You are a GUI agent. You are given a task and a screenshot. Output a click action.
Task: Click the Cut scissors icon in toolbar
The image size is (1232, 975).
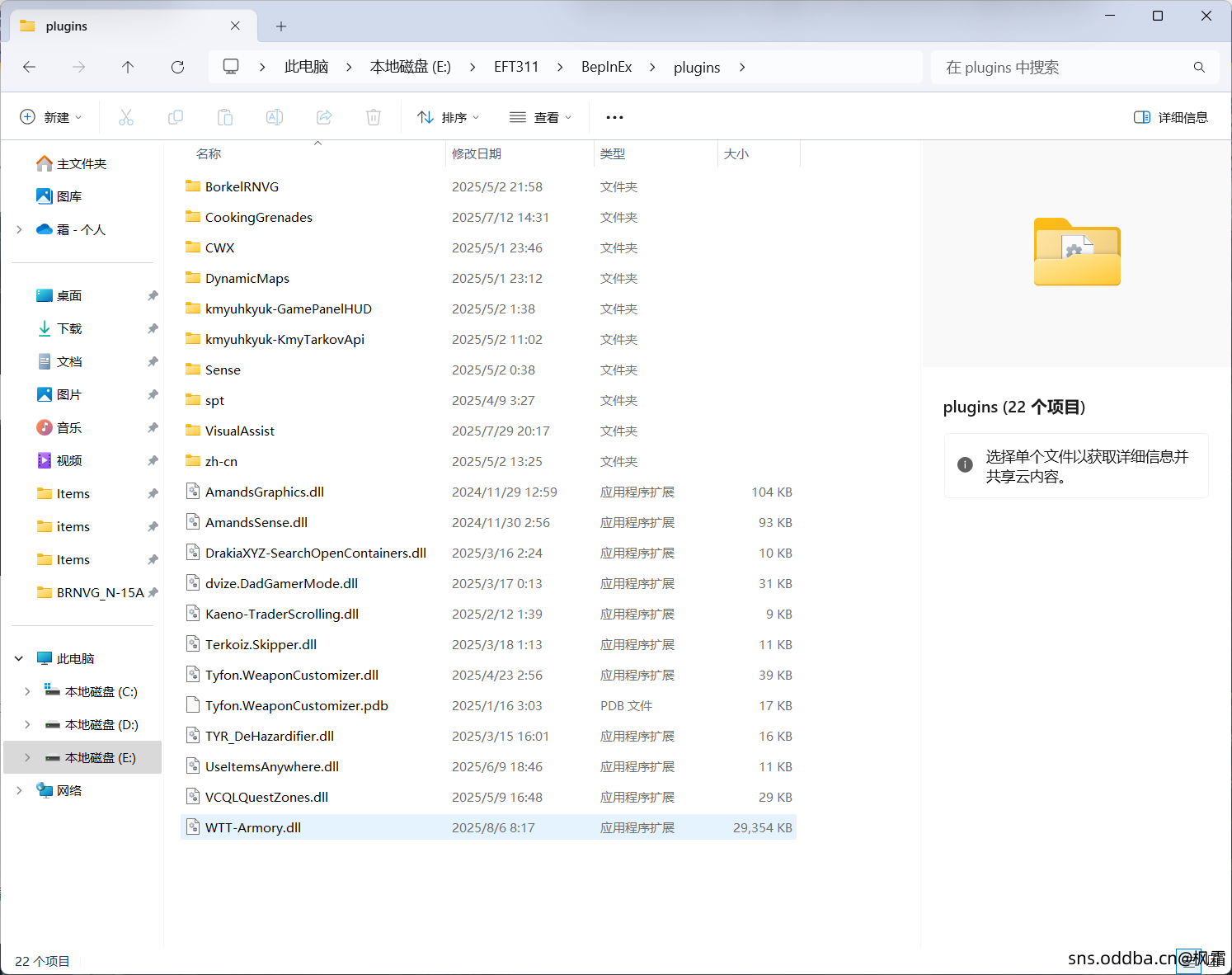pyautogui.click(x=126, y=117)
